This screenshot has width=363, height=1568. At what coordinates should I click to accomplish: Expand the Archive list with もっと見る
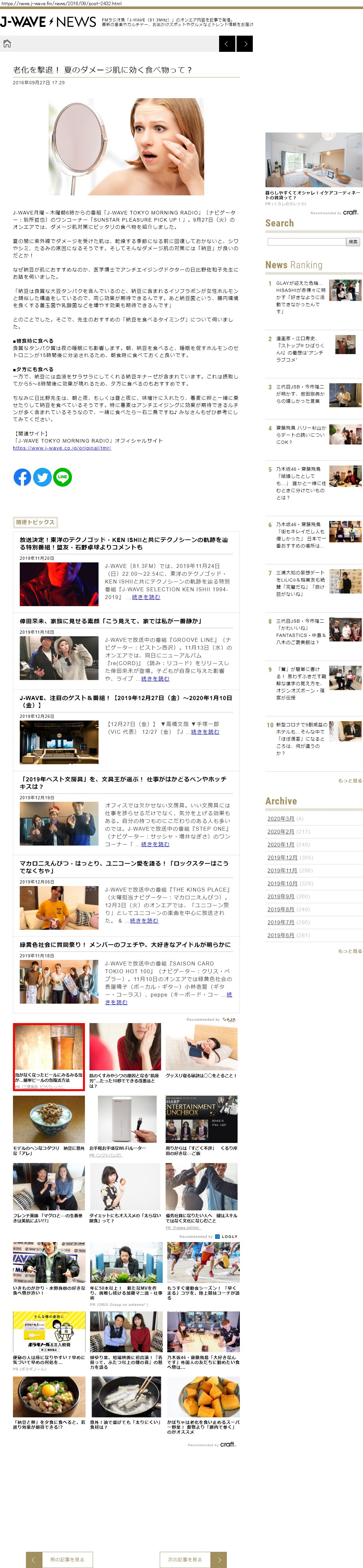[x=350, y=951]
